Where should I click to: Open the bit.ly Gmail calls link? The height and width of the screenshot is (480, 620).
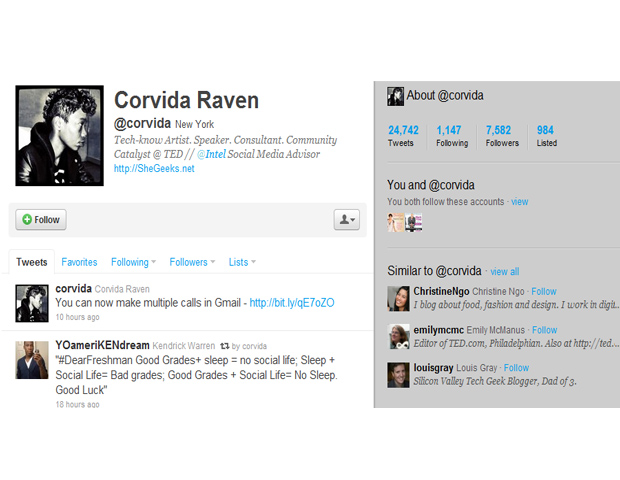pyautogui.click(x=291, y=303)
